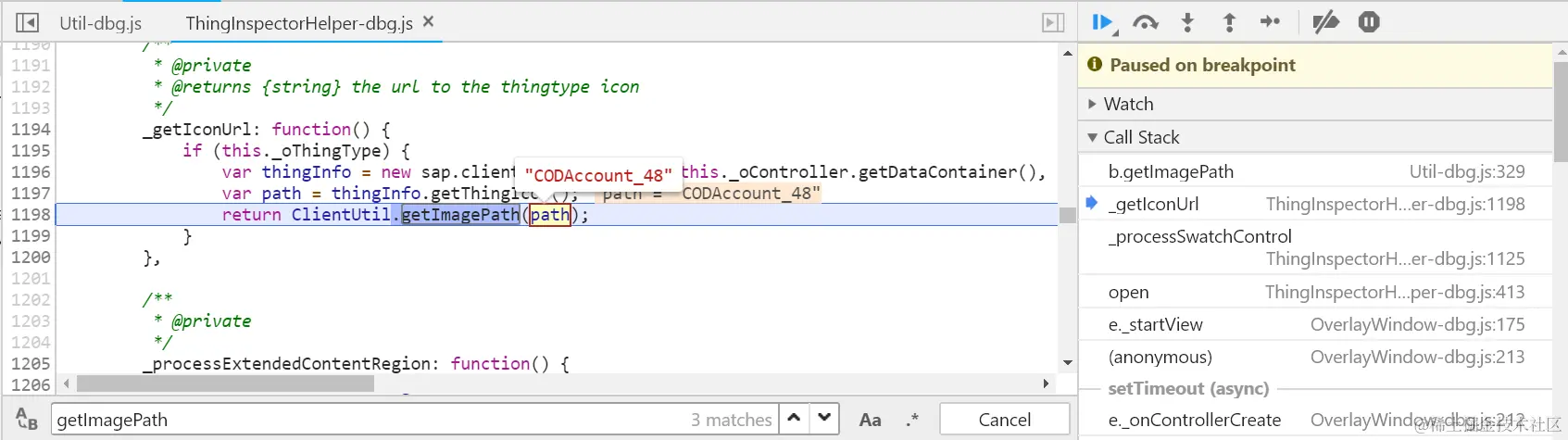Image resolution: width=1568 pixels, height=440 pixels.
Task: Collapse the Call Stack section
Action: click(x=1315, y=137)
